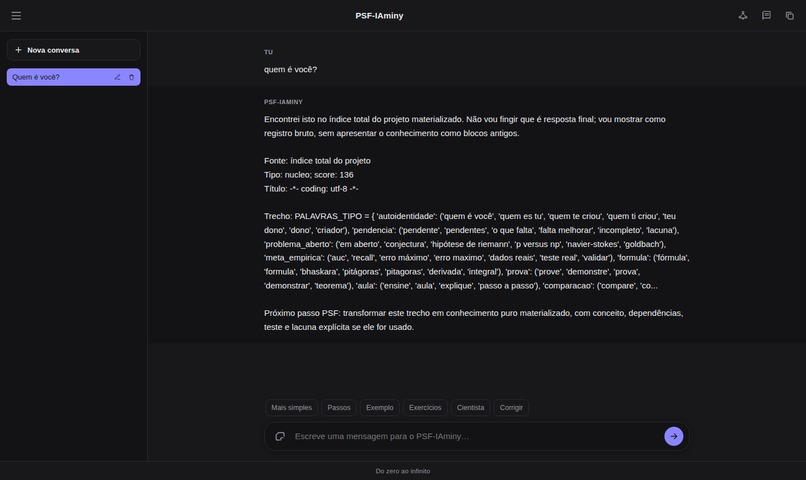The width and height of the screenshot is (806, 480).
Task: Click the attachment icon in message box
Action: pyautogui.click(x=280, y=436)
